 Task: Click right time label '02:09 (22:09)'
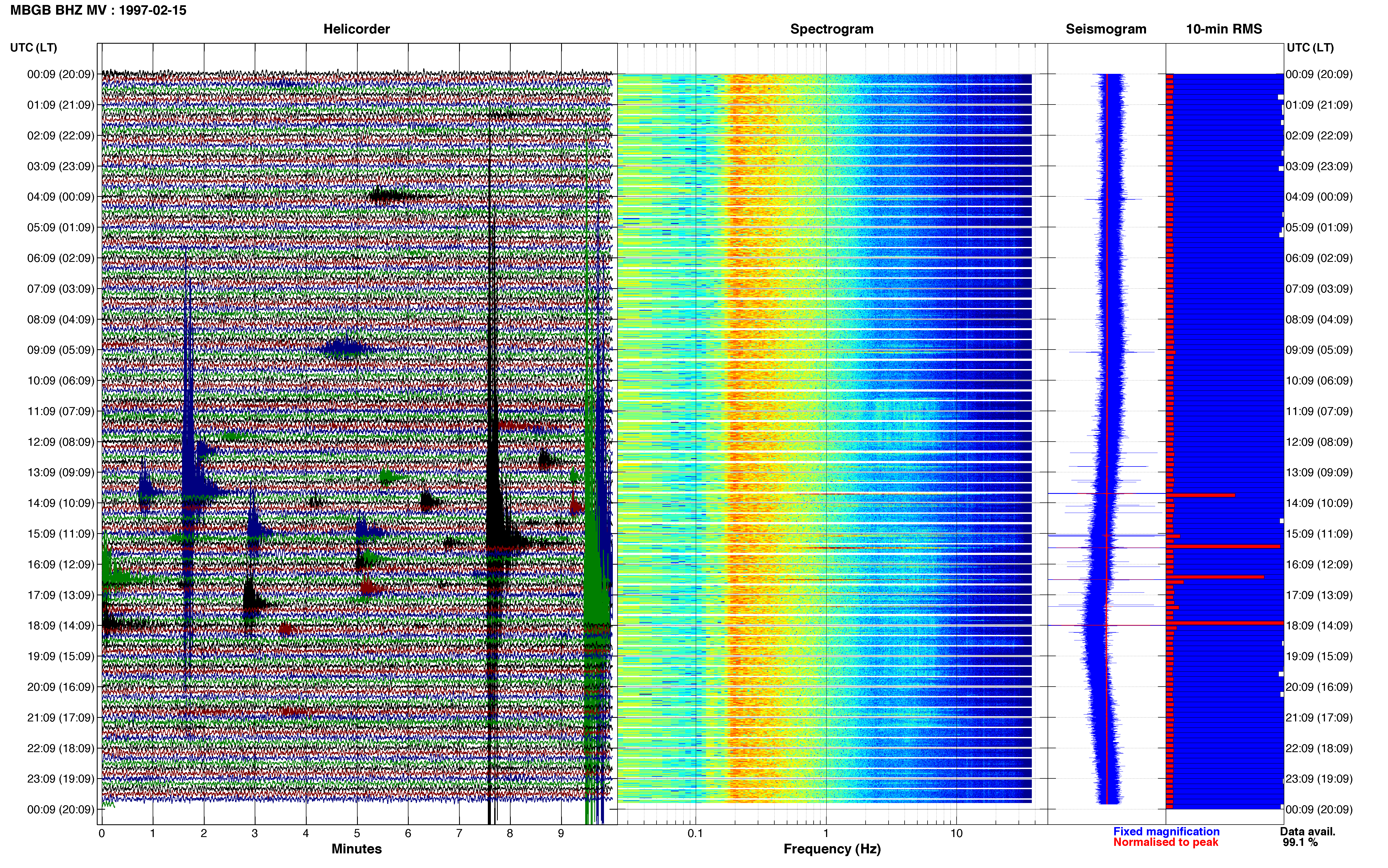[1319, 136]
